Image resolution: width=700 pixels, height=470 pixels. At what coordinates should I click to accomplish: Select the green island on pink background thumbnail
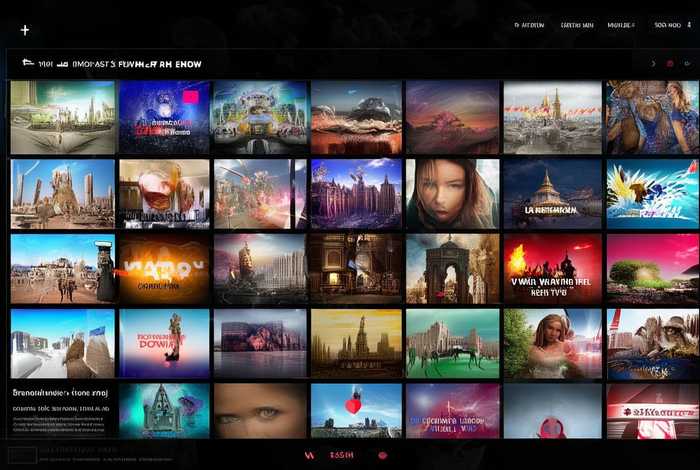651,268
